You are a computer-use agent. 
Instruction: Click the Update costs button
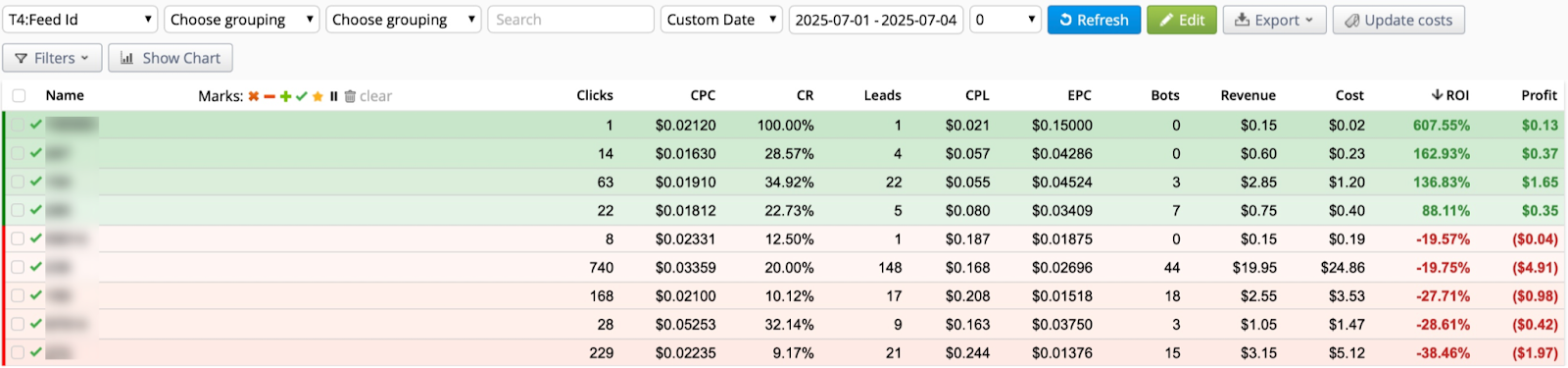coord(1398,20)
